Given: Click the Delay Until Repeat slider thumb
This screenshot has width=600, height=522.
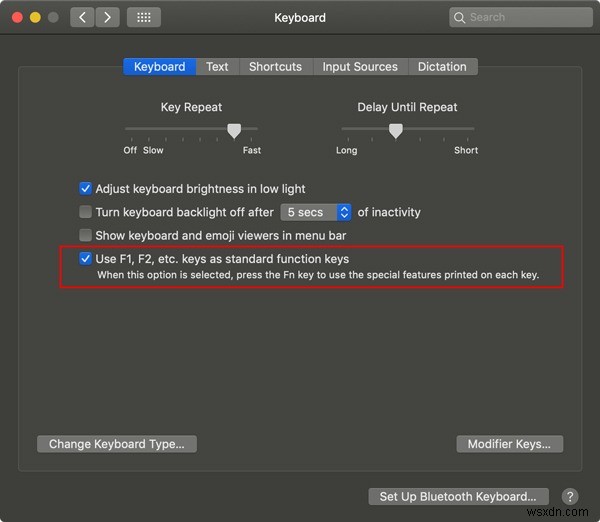Looking at the screenshot, I should click(396, 131).
